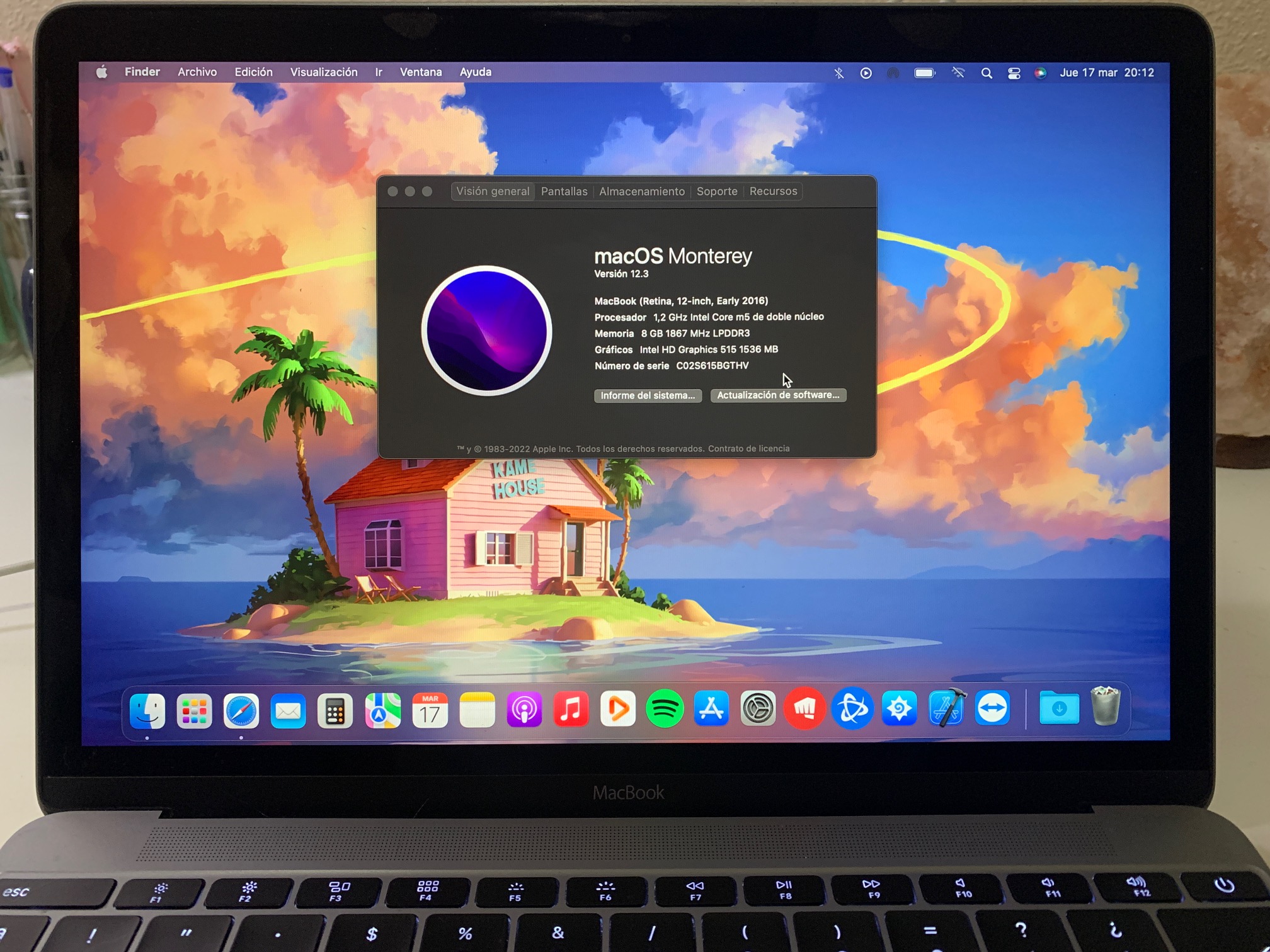Launch Spotify from the dock
Image resolution: width=1270 pixels, height=952 pixels.
(x=665, y=709)
